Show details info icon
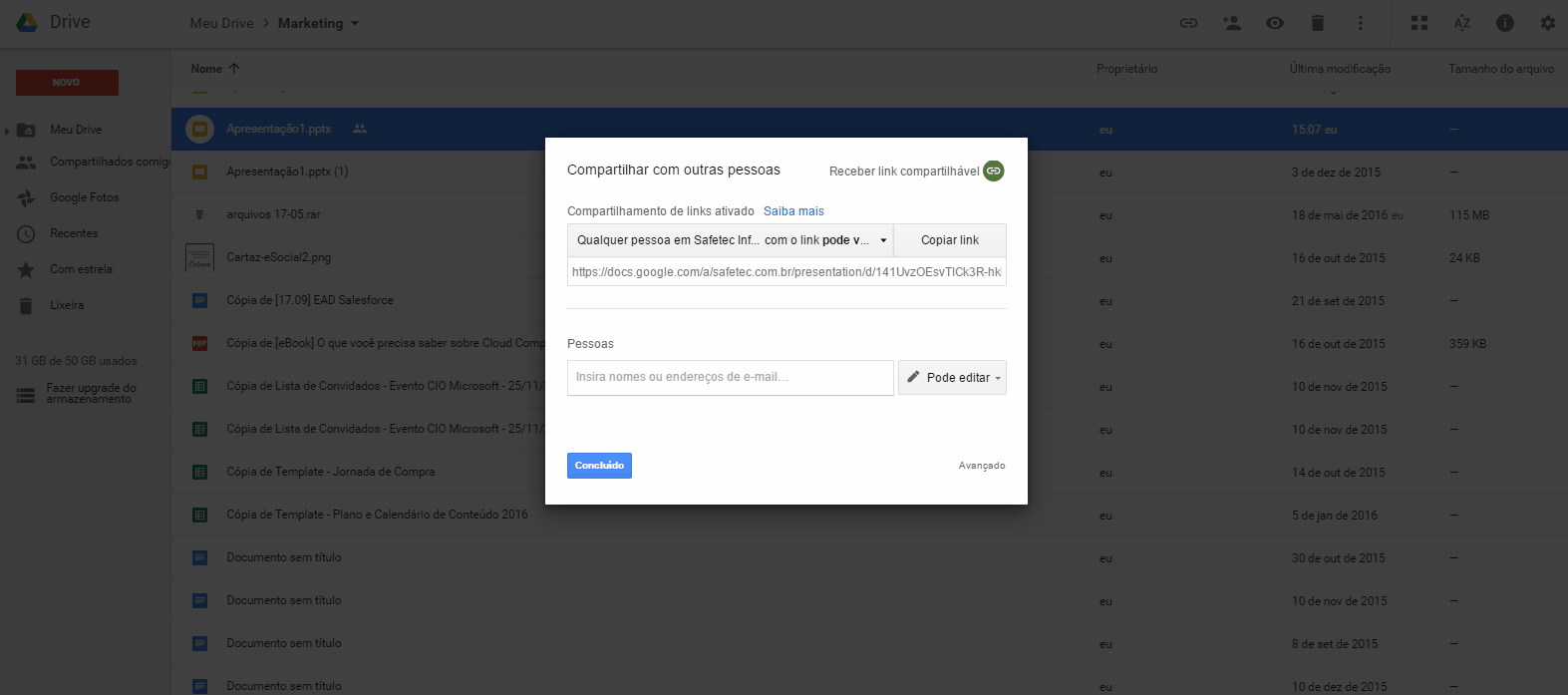The image size is (1568, 695). (1505, 23)
